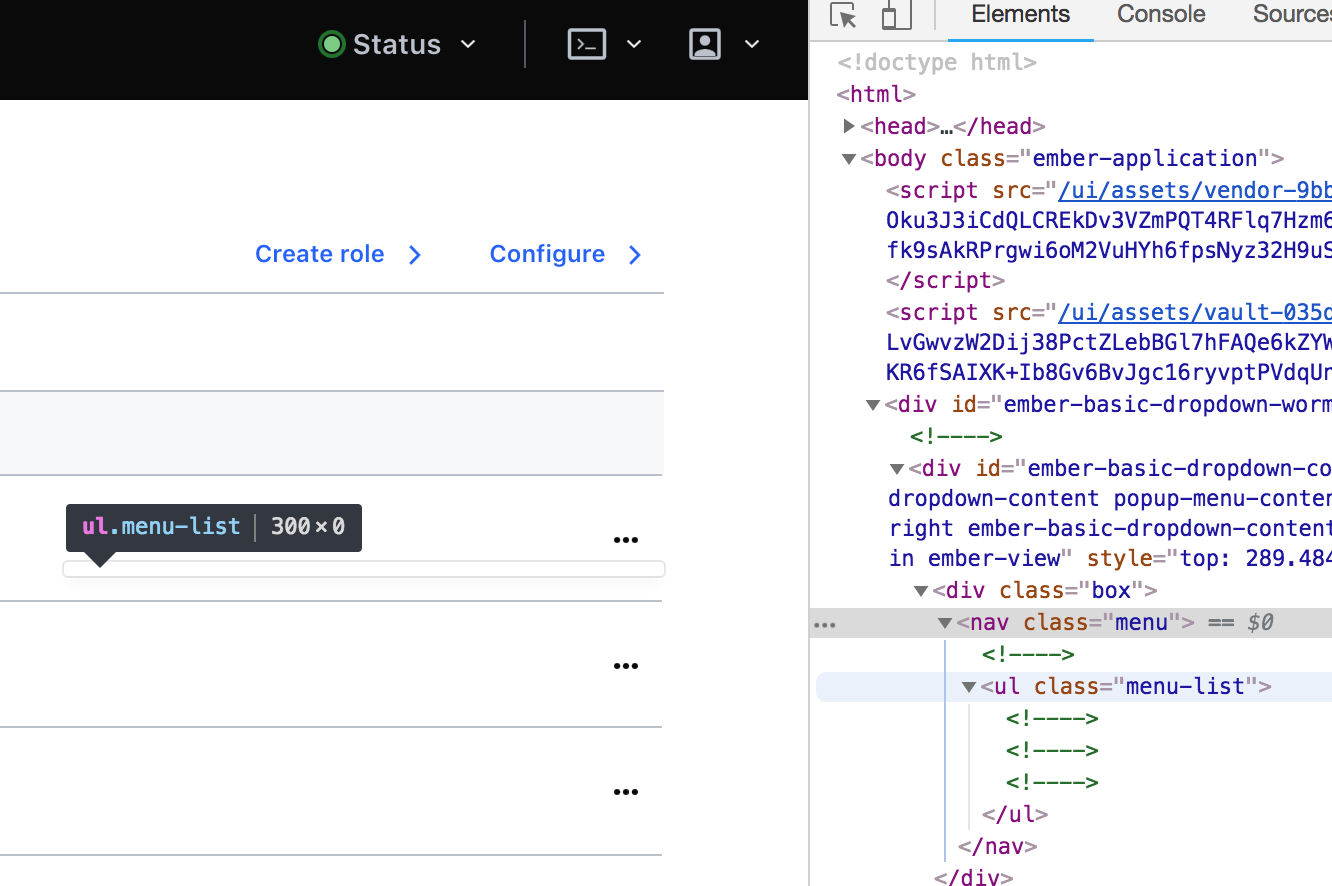Image resolution: width=1332 pixels, height=886 pixels.
Task: Collapse the nav class menu node
Action: click(x=945, y=623)
